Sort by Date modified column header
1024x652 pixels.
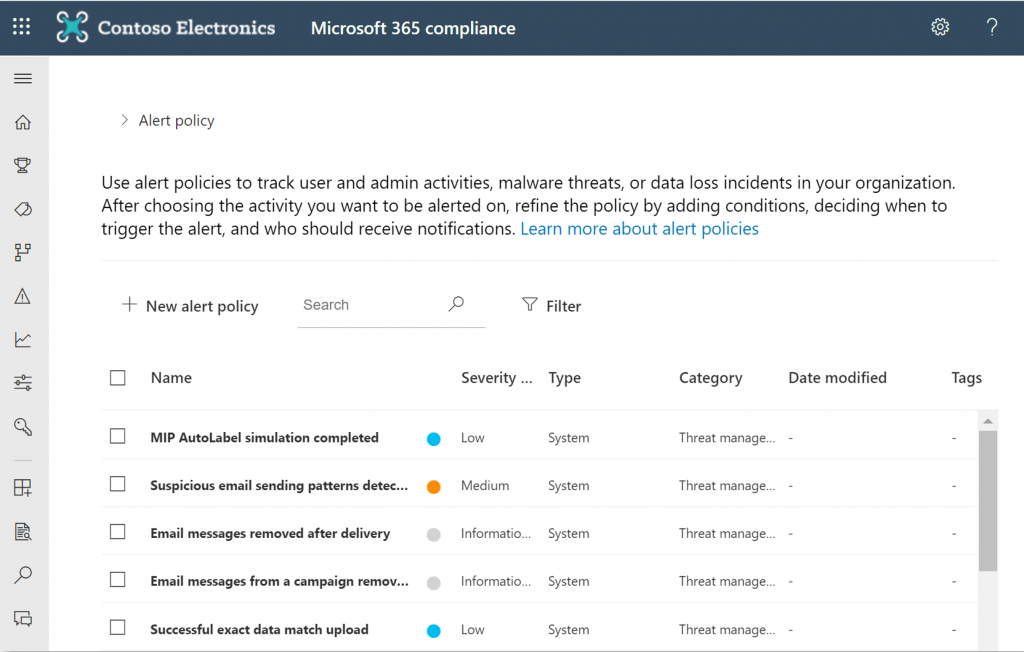coord(837,378)
